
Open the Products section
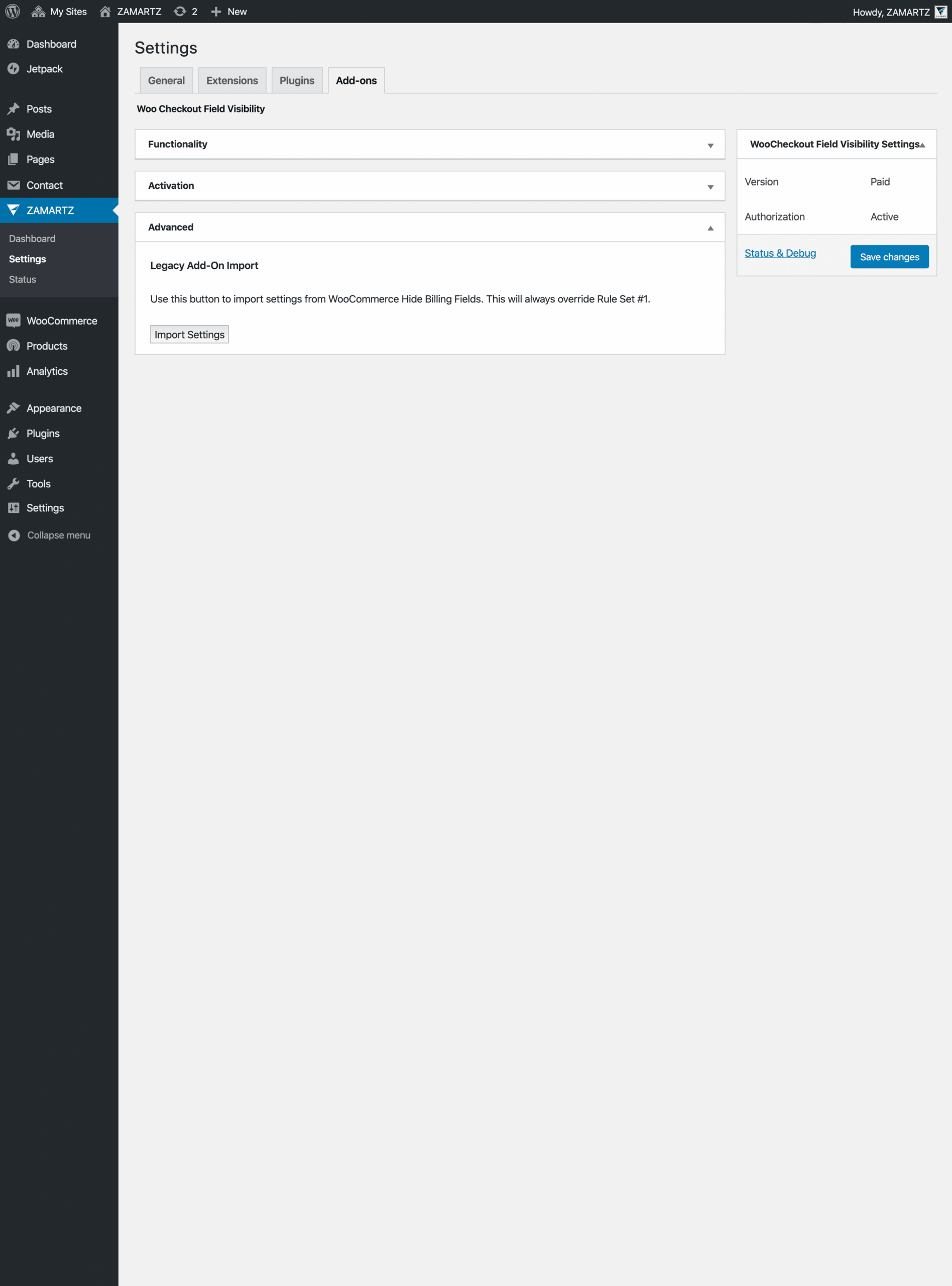coord(47,346)
